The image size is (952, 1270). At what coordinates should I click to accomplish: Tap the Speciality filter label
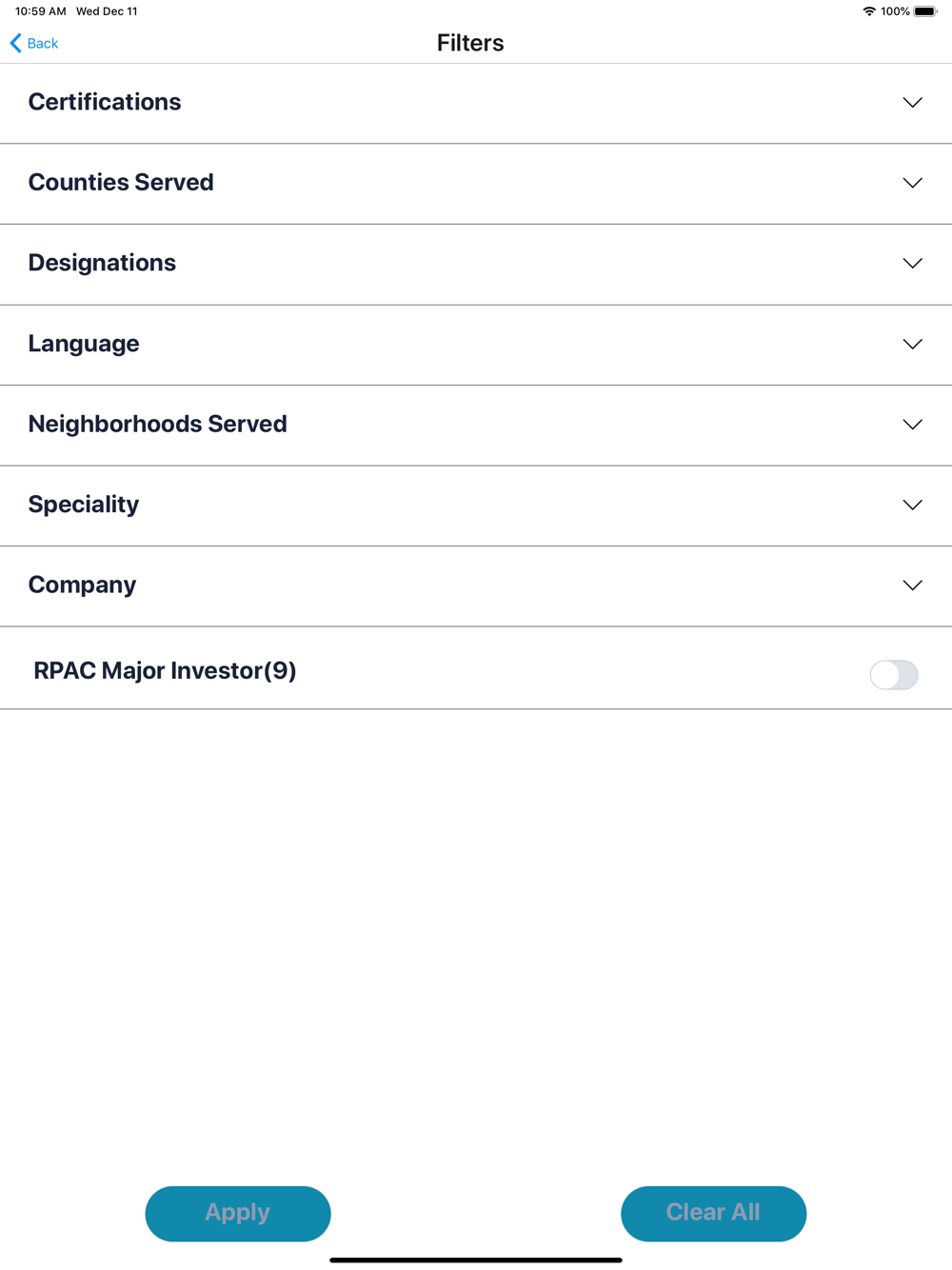point(84,505)
